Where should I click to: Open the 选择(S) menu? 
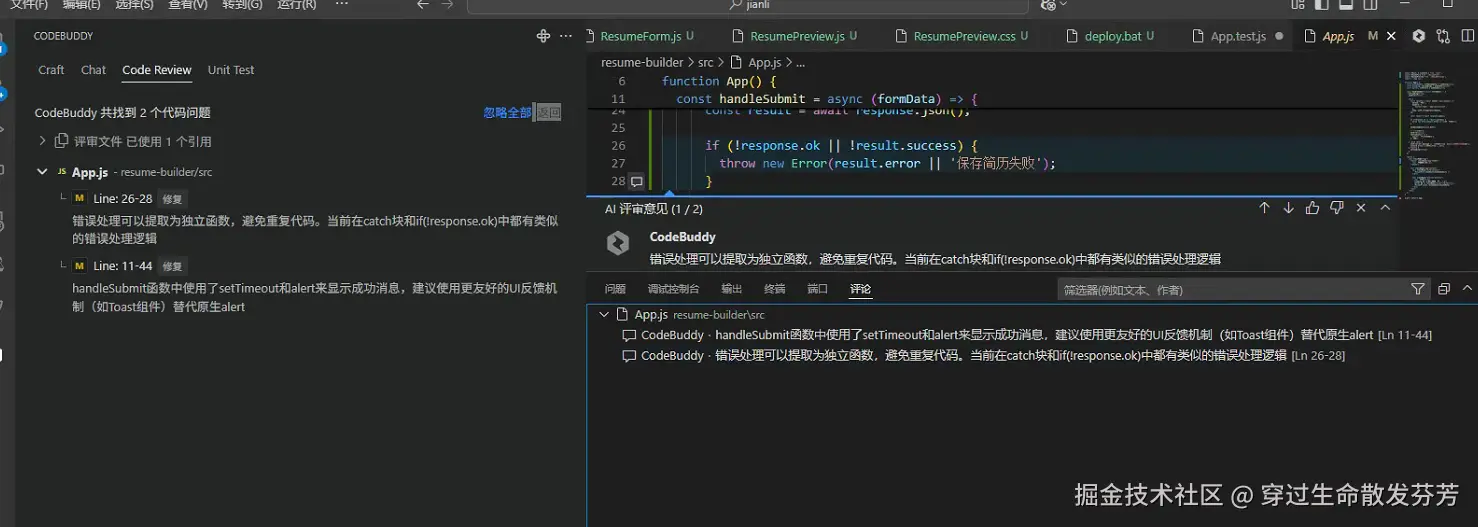[135, 5]
